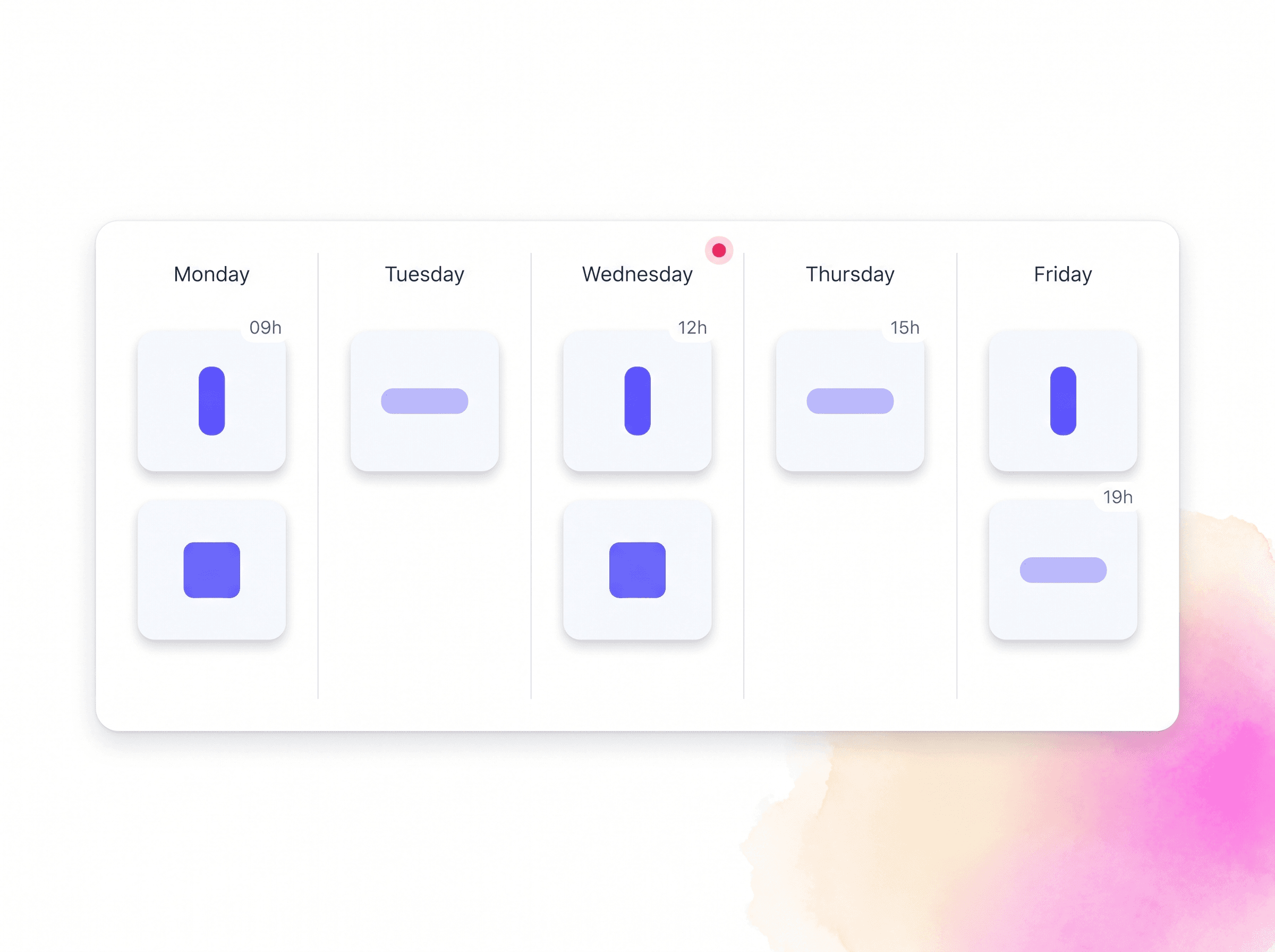This screenshot has width=1275, height=952.
Task: Select Friday's 19h card with the horizontal pill
Action: click(x=1063, y=570)
